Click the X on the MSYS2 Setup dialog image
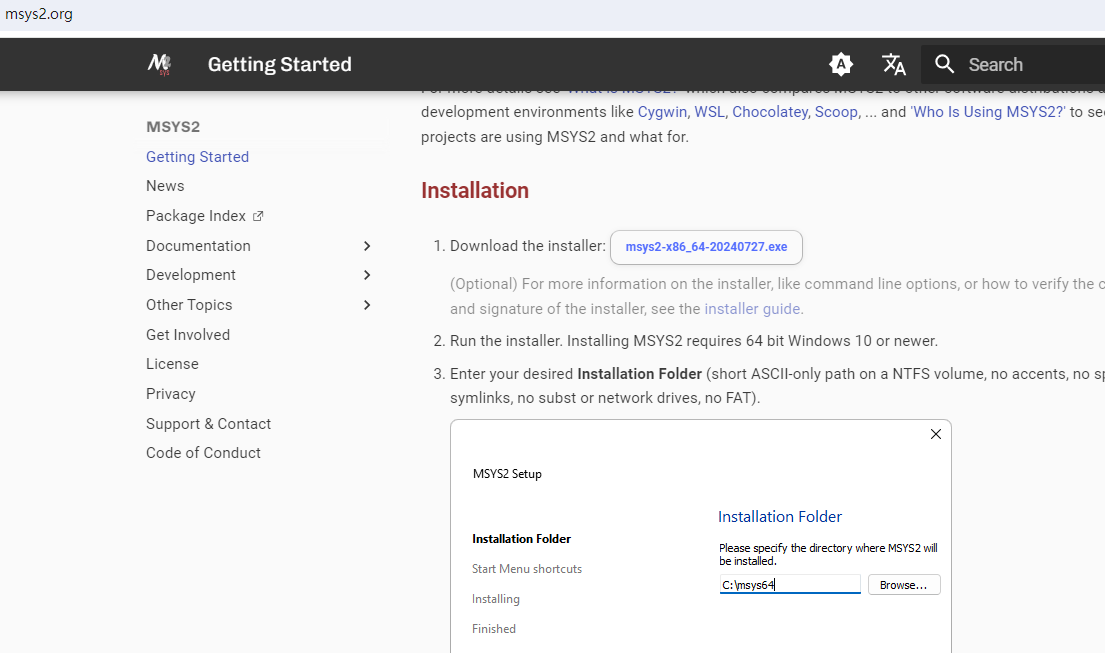Screen dimensions: 1105x653 [936, 434]
